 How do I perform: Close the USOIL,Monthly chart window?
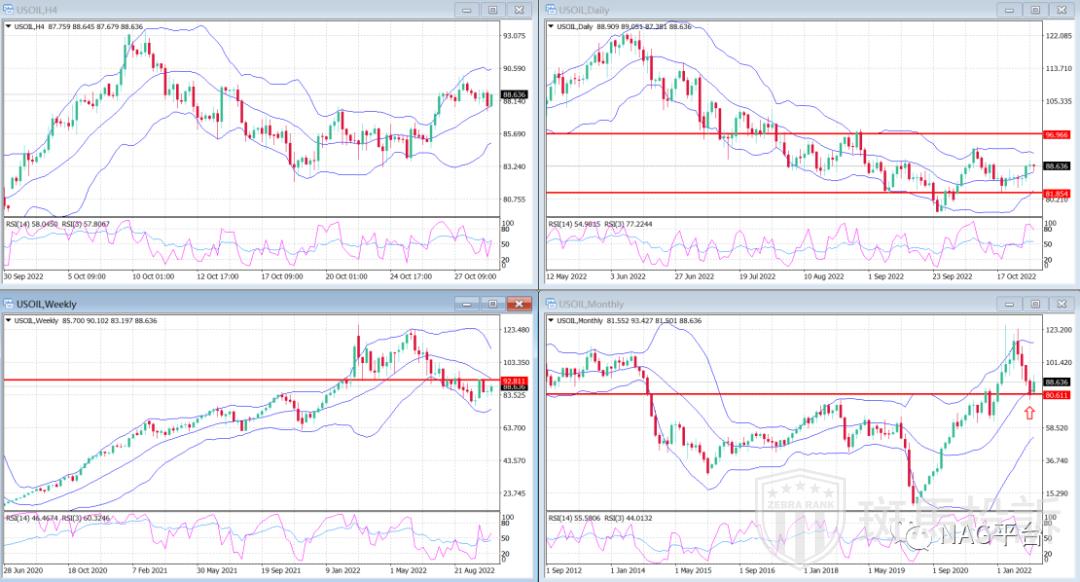point(1061,304)
